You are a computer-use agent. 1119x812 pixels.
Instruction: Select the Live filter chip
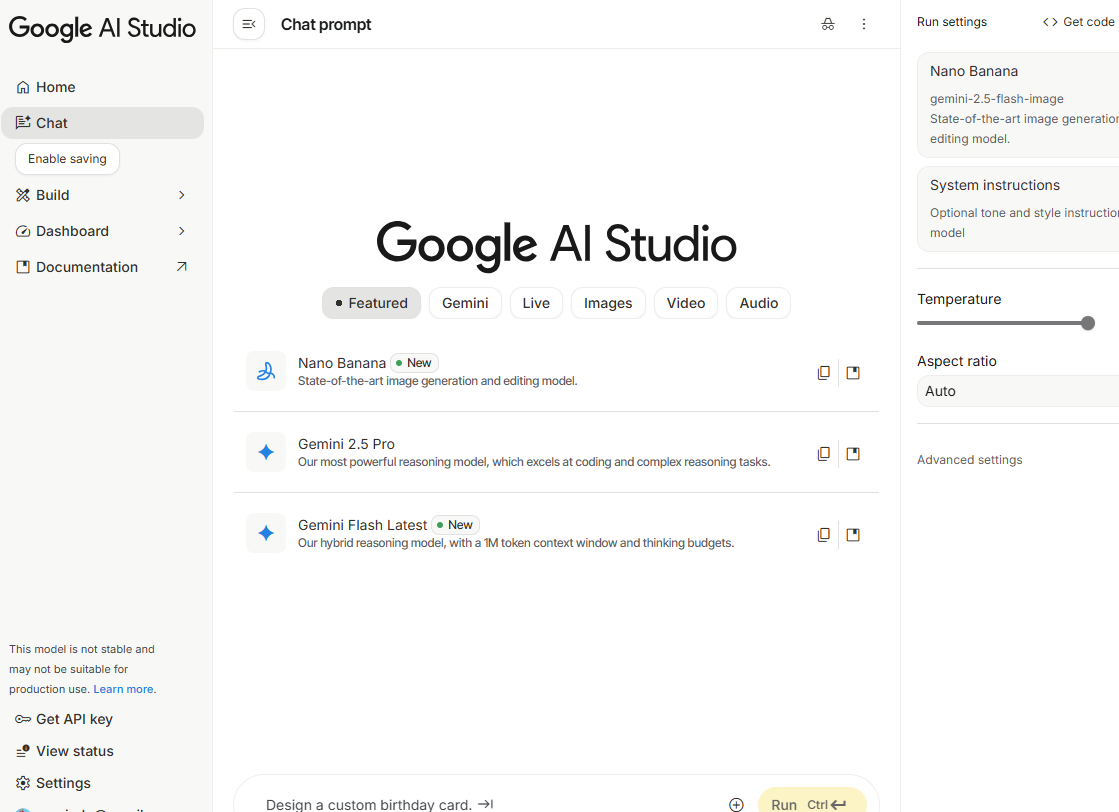(x=536, y=303)
